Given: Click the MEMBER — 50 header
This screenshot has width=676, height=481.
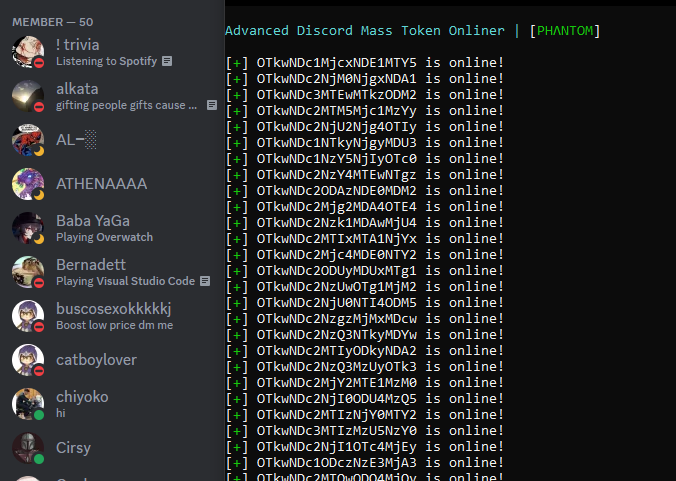Looking at the screenshot, I should [53, 22].
